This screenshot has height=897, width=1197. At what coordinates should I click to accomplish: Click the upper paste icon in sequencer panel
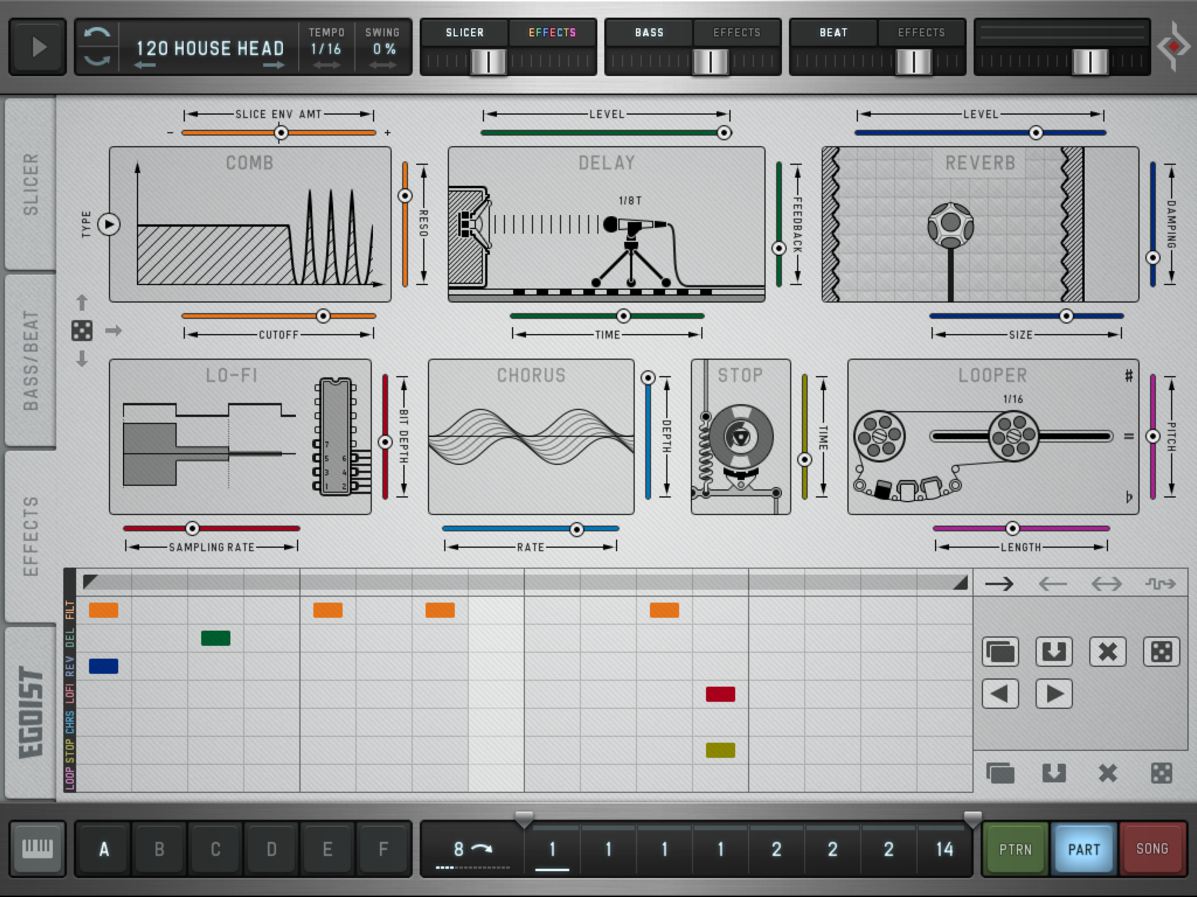click(x=1053, y=652)
